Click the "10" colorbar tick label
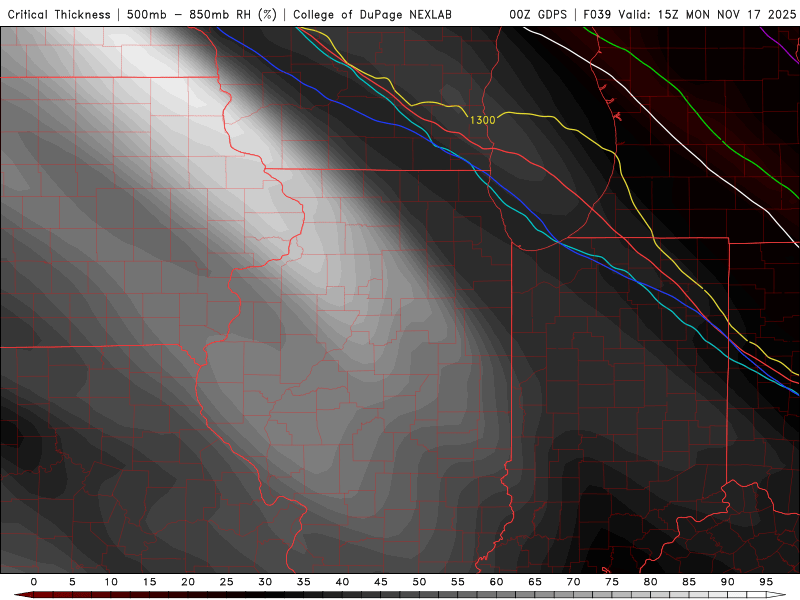The width and height of the screenshot is (800, 600). click(111, 582)
